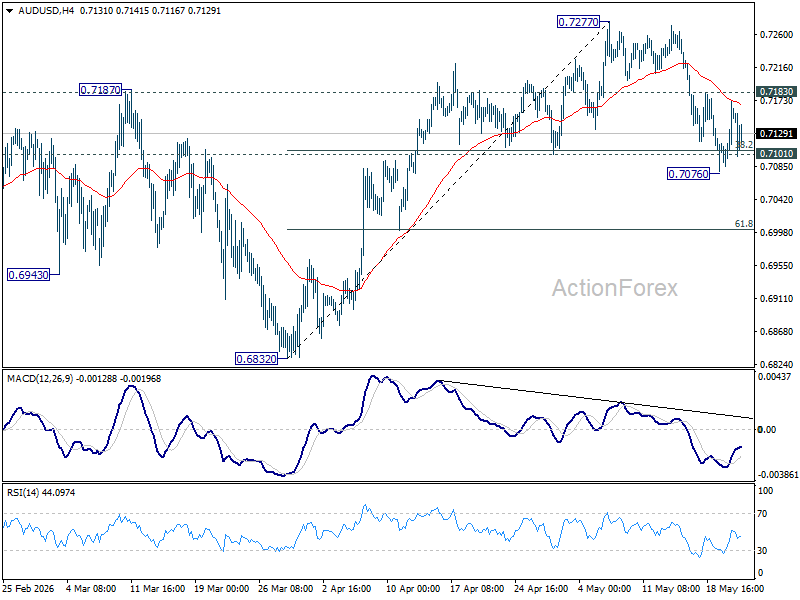Screen dimensions: 800x600
Task: Click the 0.70420 price axis value
Action: coord(777,199)
